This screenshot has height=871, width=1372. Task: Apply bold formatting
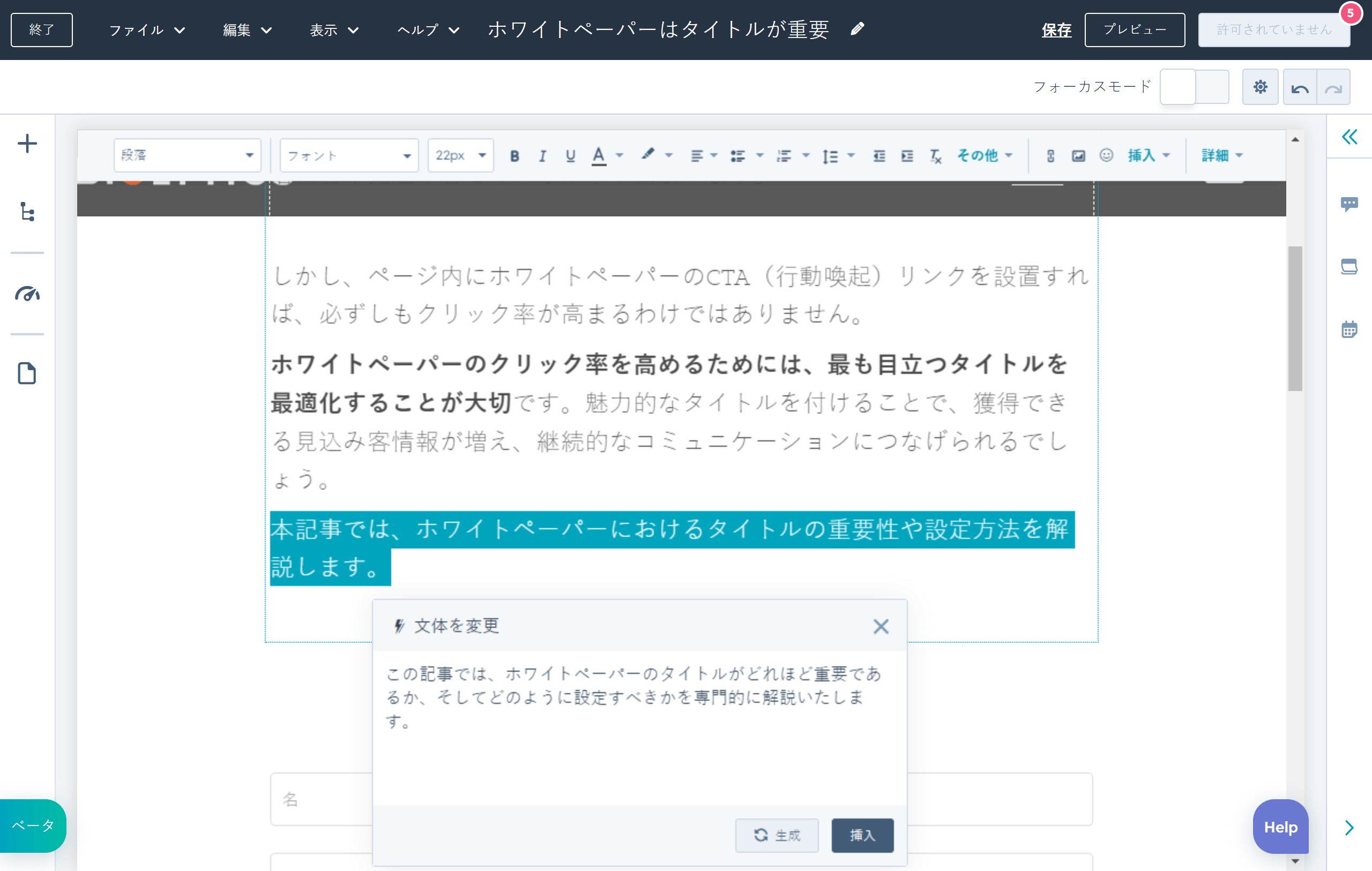pyautogui.click(x=514, y=155)
